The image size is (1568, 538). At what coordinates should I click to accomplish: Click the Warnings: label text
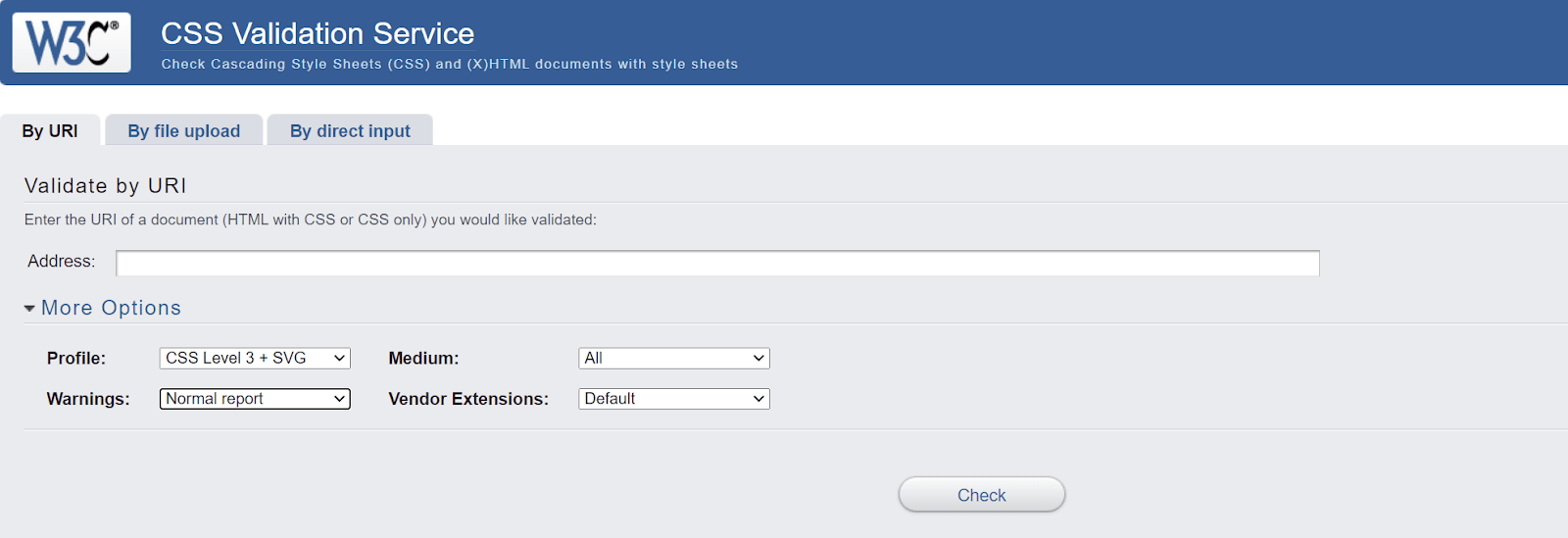[x=88, y=399]
